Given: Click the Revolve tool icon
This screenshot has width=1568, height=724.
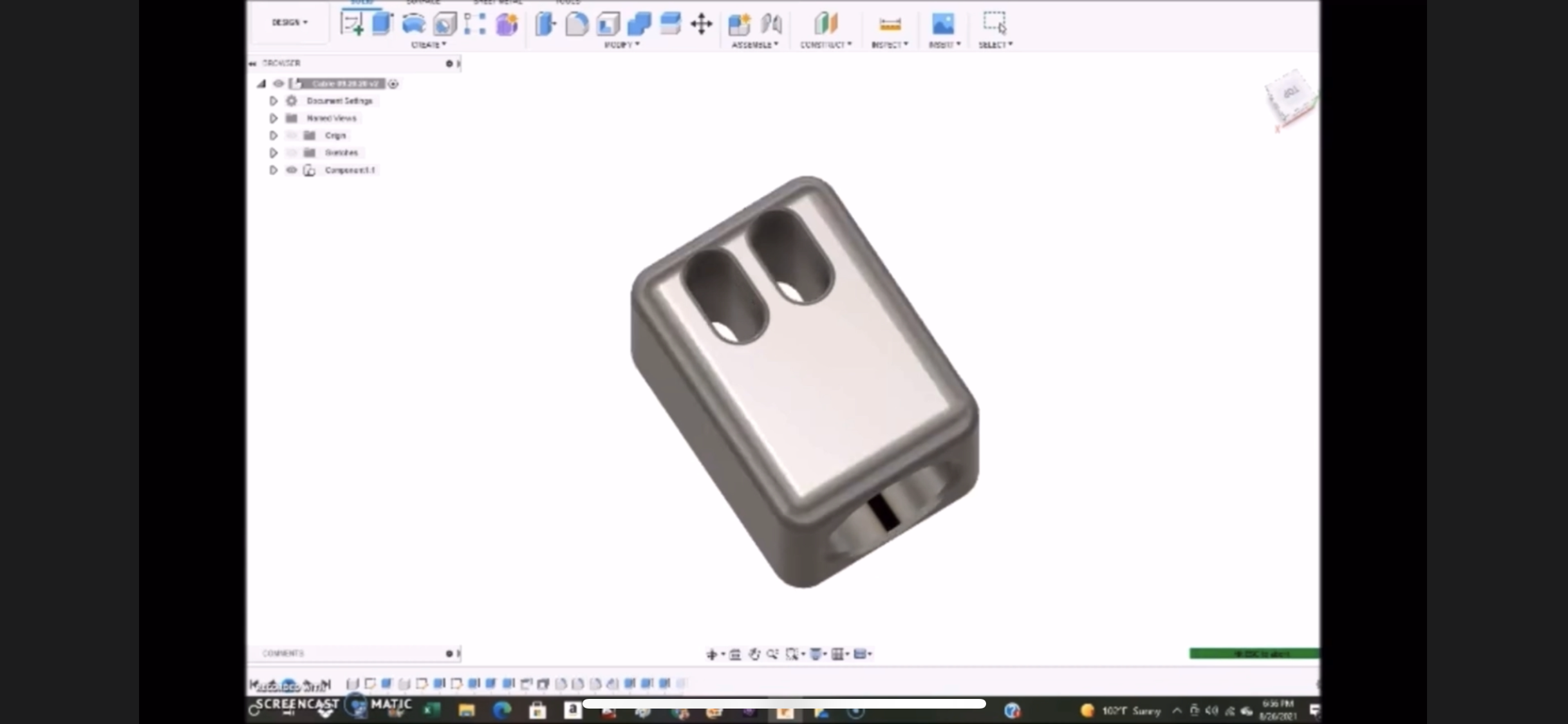Looking at the screenshot, I should point(413,24).
